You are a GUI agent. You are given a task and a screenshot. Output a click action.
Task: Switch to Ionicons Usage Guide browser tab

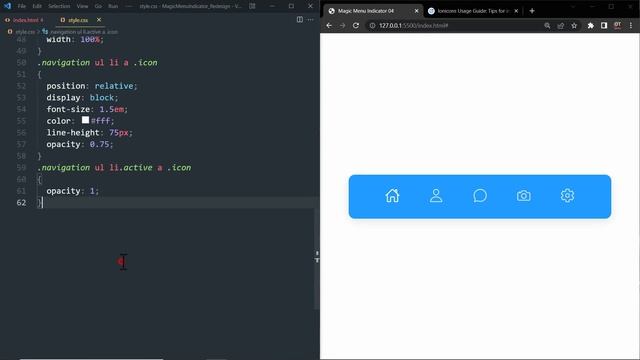point(473,11)
